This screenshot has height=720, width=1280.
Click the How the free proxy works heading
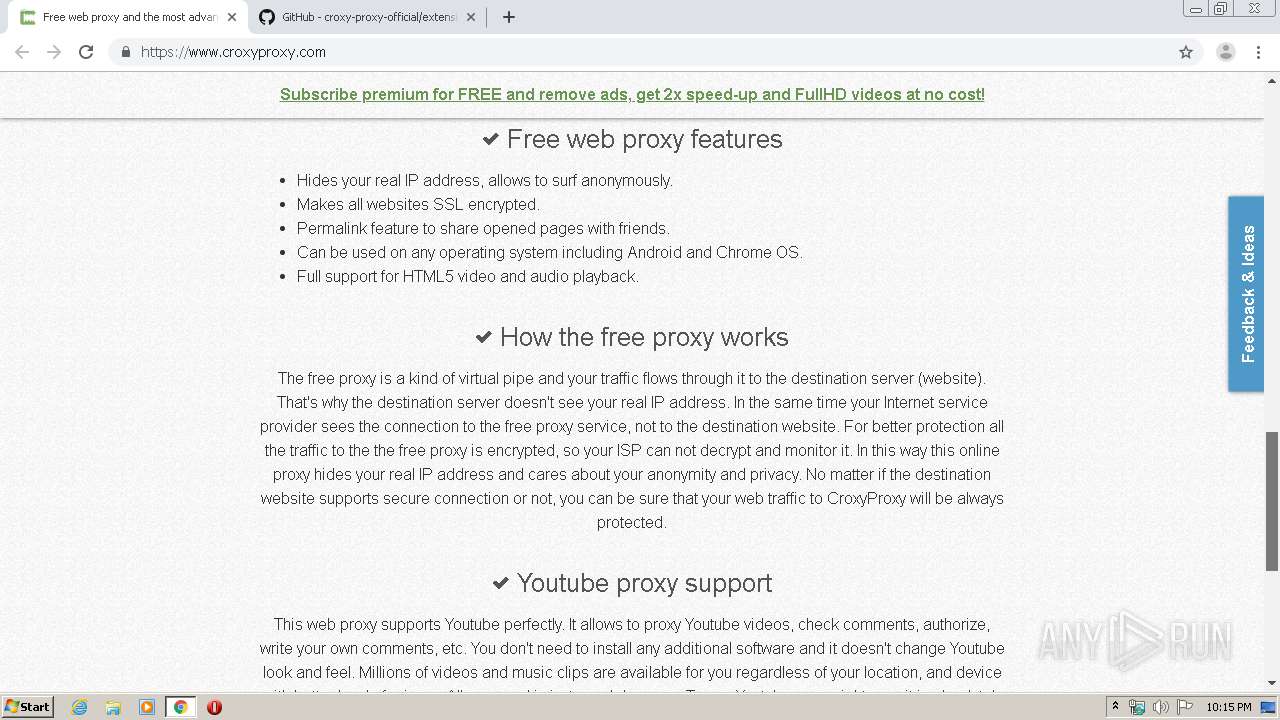coord(644,337)
